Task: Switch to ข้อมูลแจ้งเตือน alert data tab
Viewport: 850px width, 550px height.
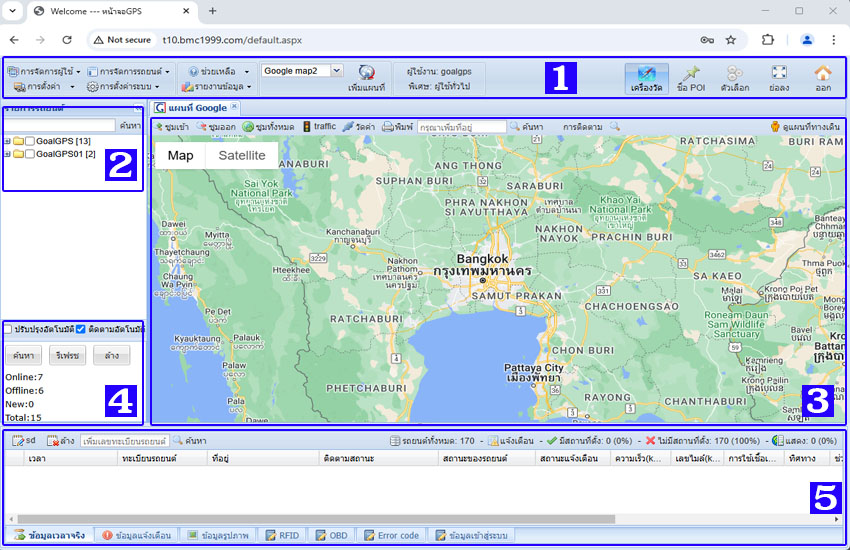Action: click(137, 535)
